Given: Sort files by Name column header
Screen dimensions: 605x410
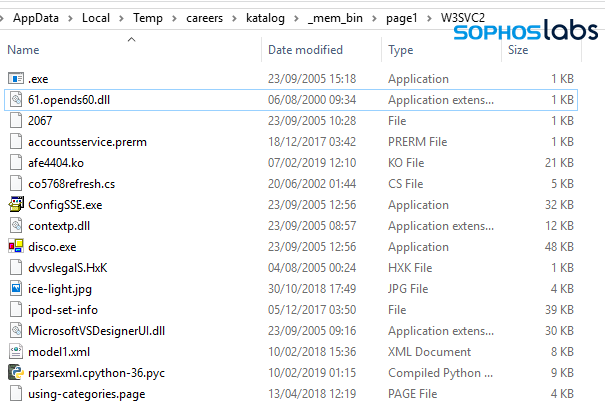Looking at the screenshot, I should pos(24,49).
